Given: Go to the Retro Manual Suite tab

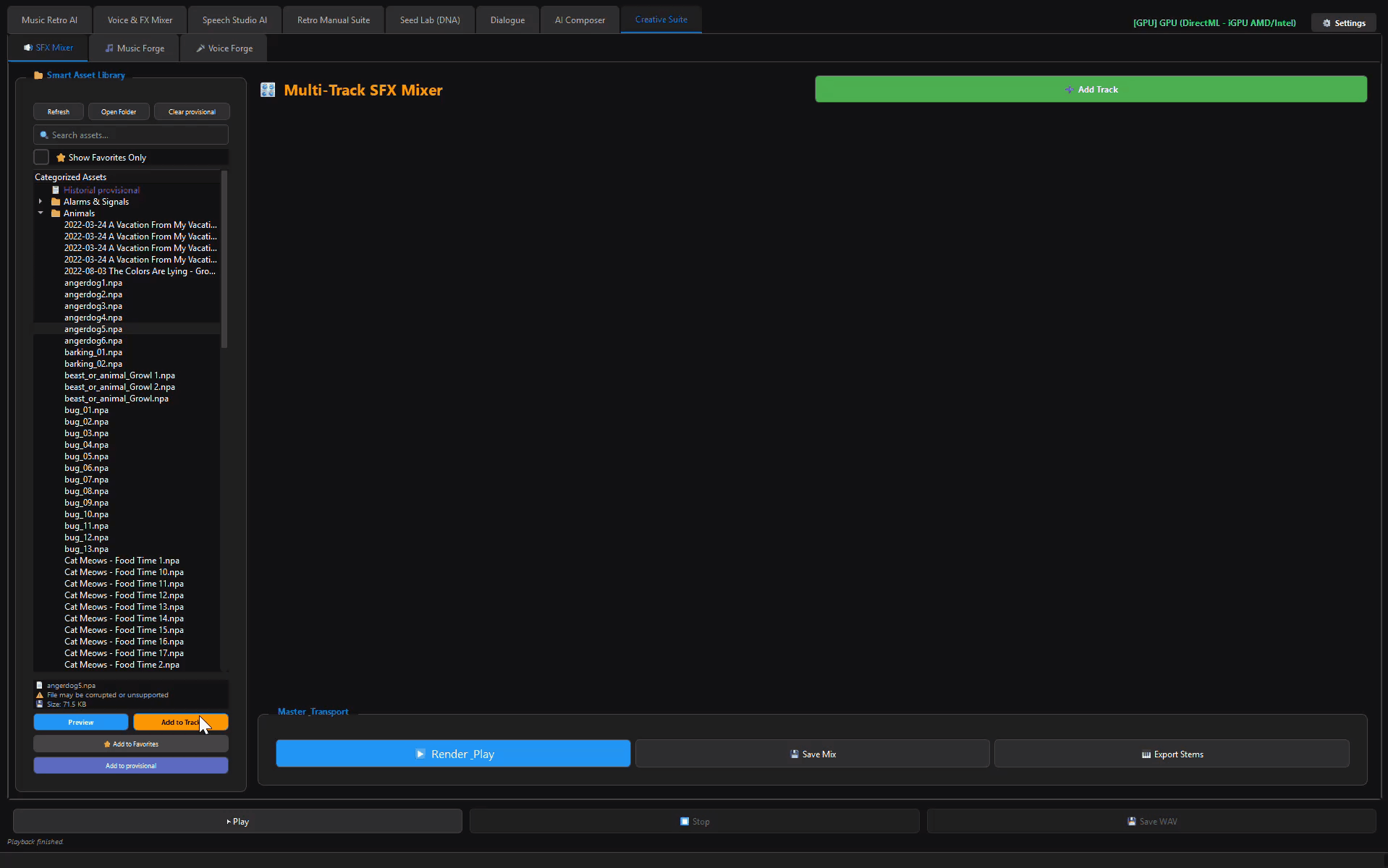Looking at the screenshot, I should pyautogui.click(x=334, y=20).
